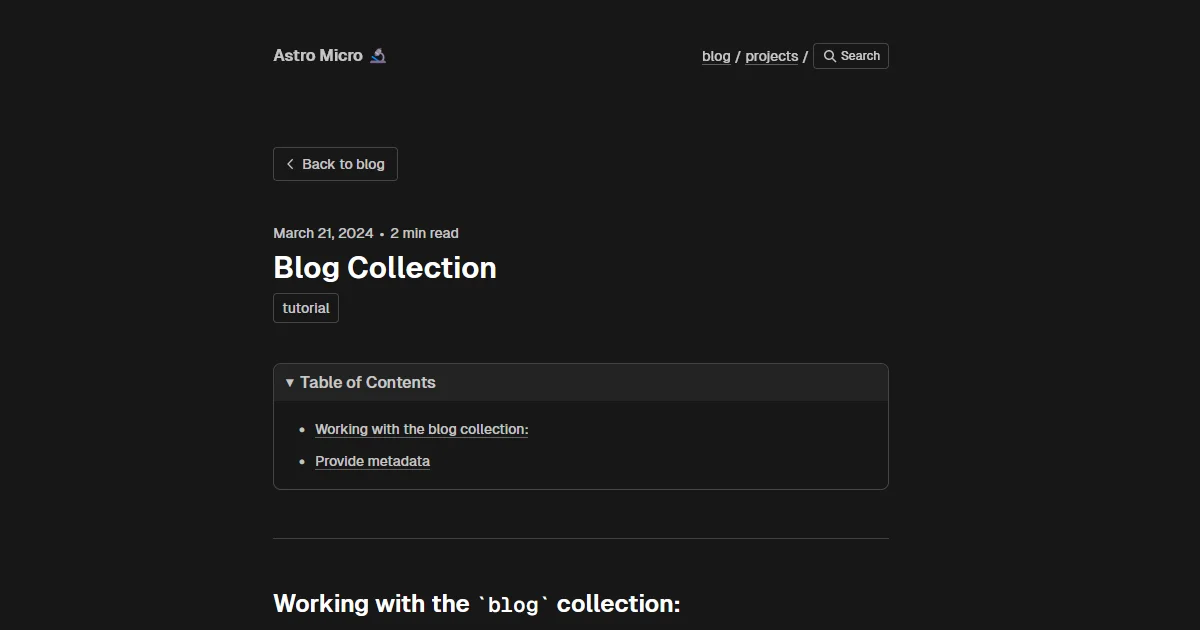Click the horizontal divider below Table of Contents
This screenshot has height=630, width=1200.
(580, 536)
